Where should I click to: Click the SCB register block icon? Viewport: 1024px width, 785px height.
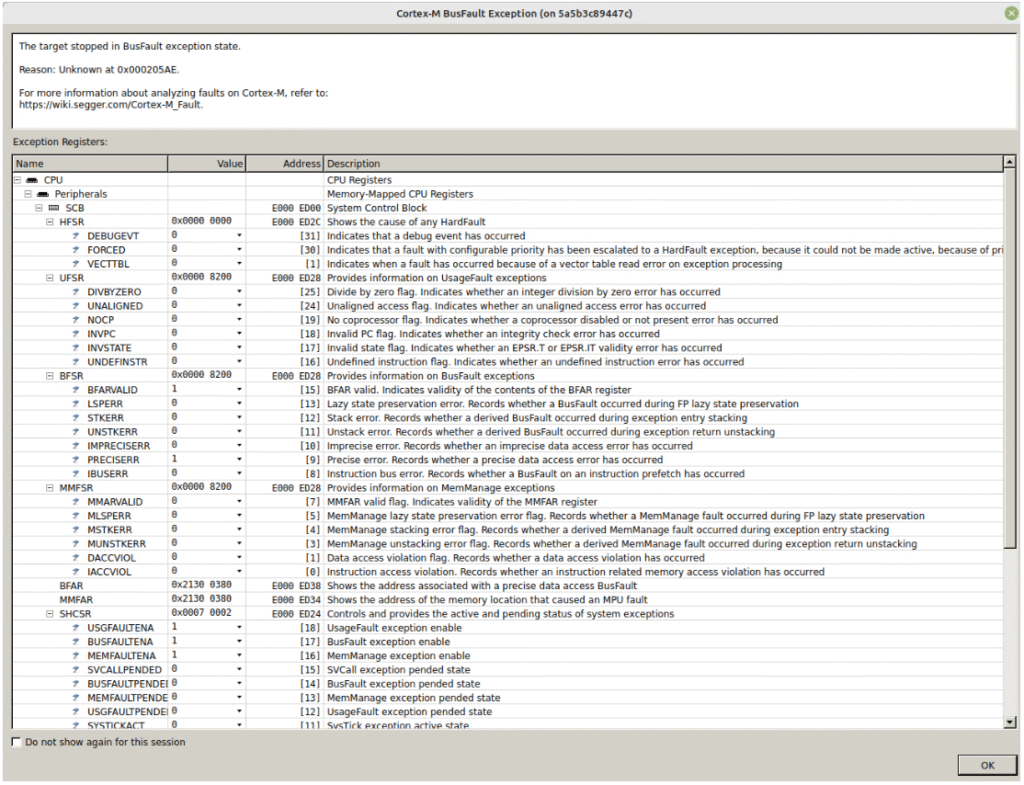click(54, 208)
